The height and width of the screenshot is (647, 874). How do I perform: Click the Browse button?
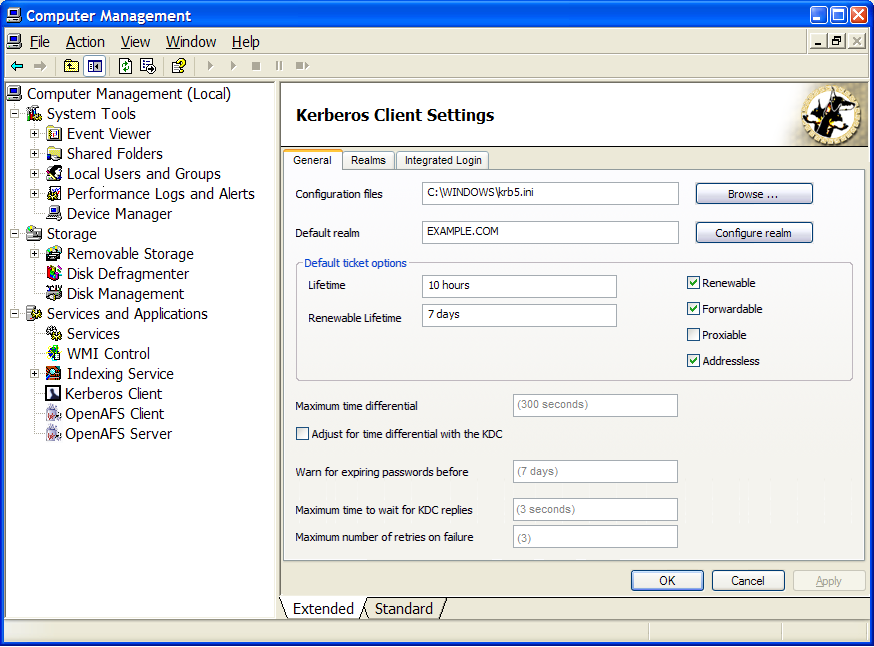(754, 194)
